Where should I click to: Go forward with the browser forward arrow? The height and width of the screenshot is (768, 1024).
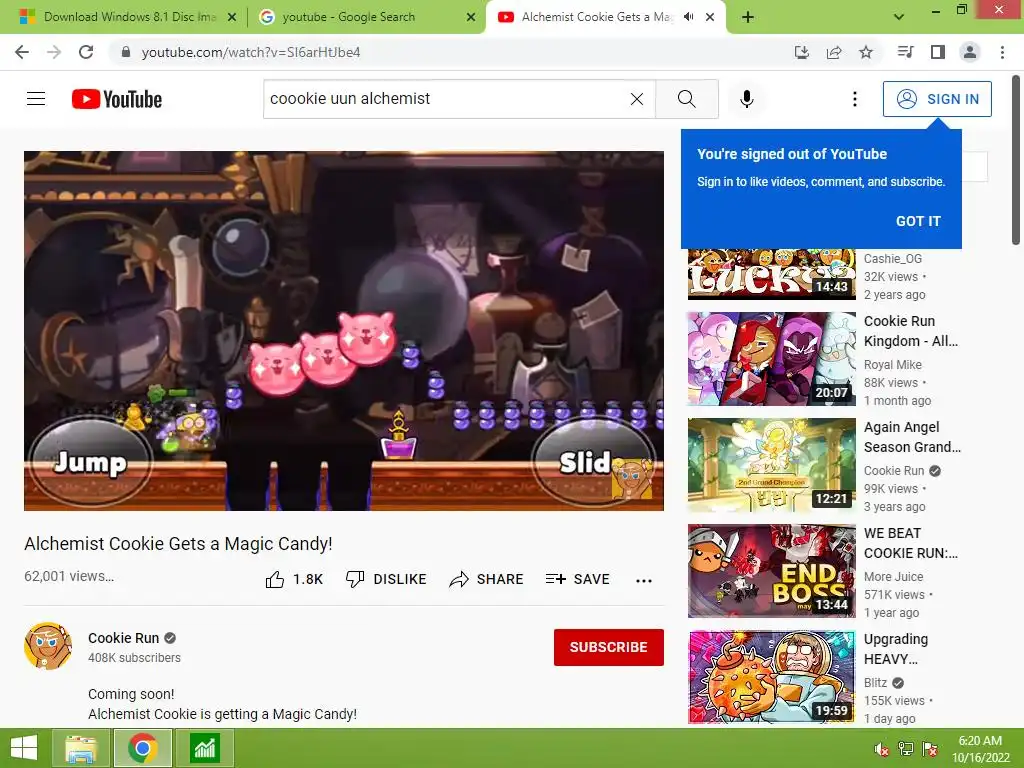click(54, 52)
